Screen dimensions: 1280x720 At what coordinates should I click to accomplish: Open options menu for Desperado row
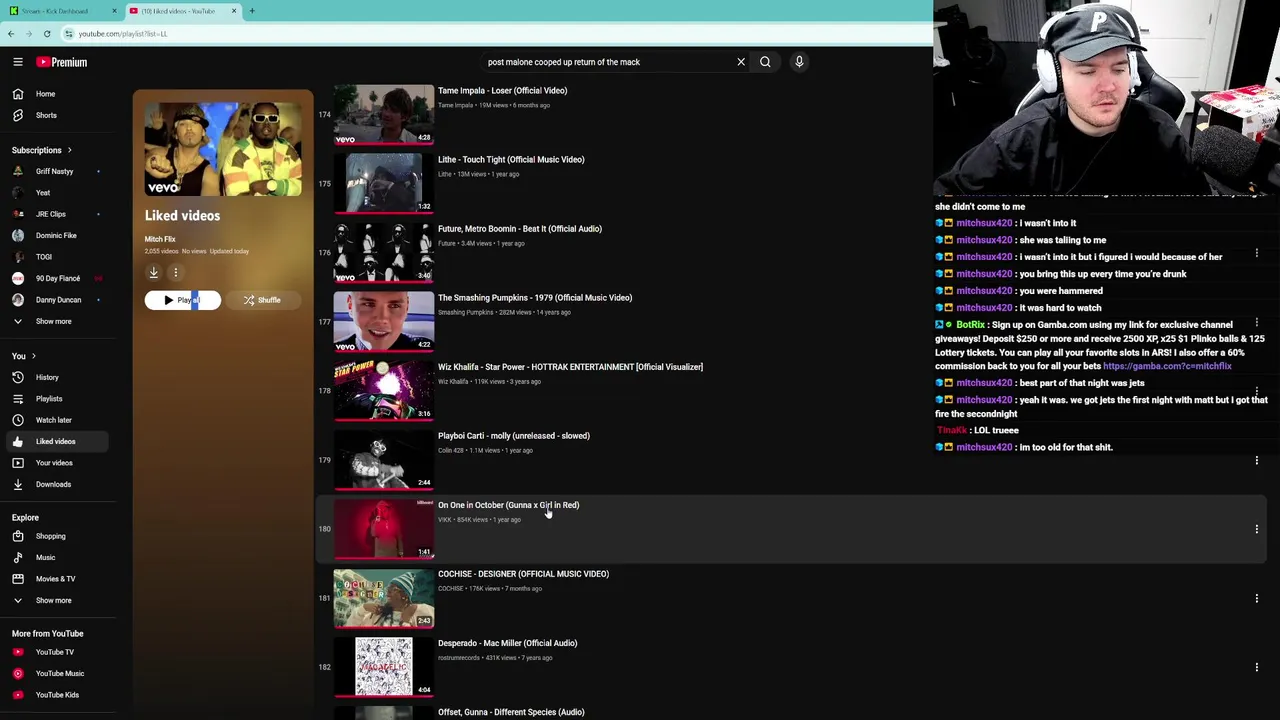[1257, 667]
